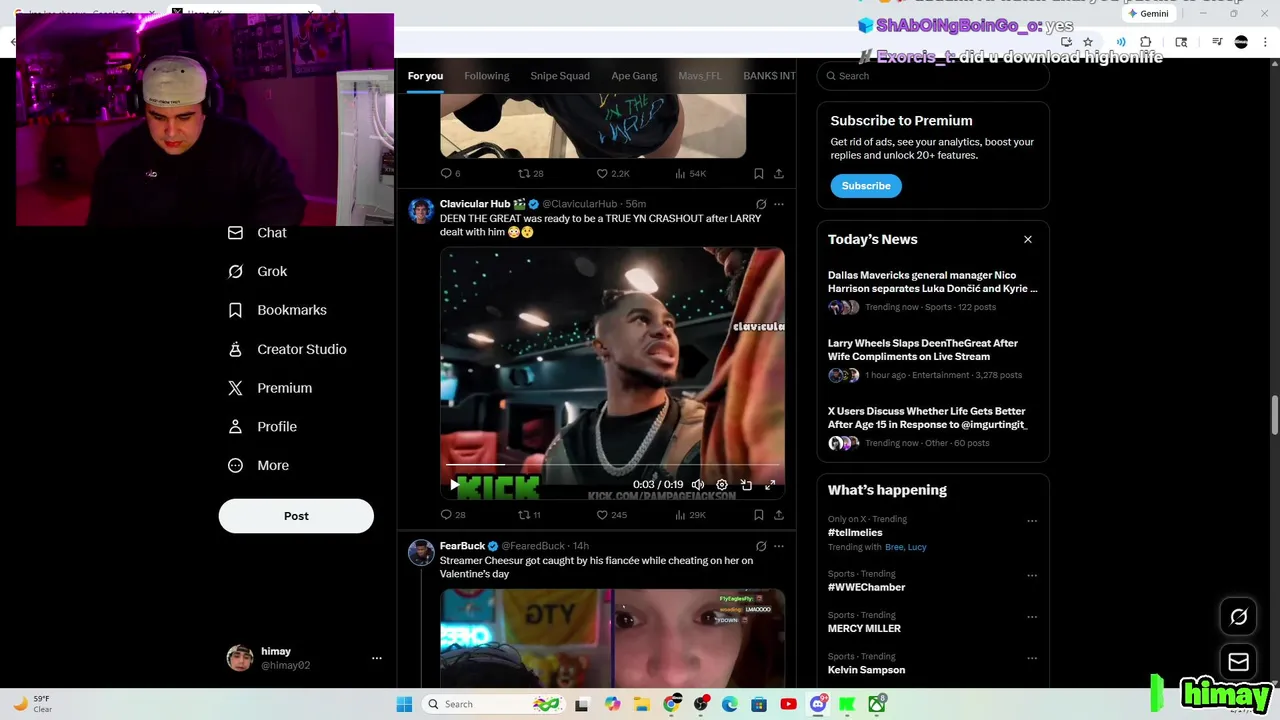Open more options on Clavicular Hub post
The width and height of the screenshot is (1280, 720).
779,204
